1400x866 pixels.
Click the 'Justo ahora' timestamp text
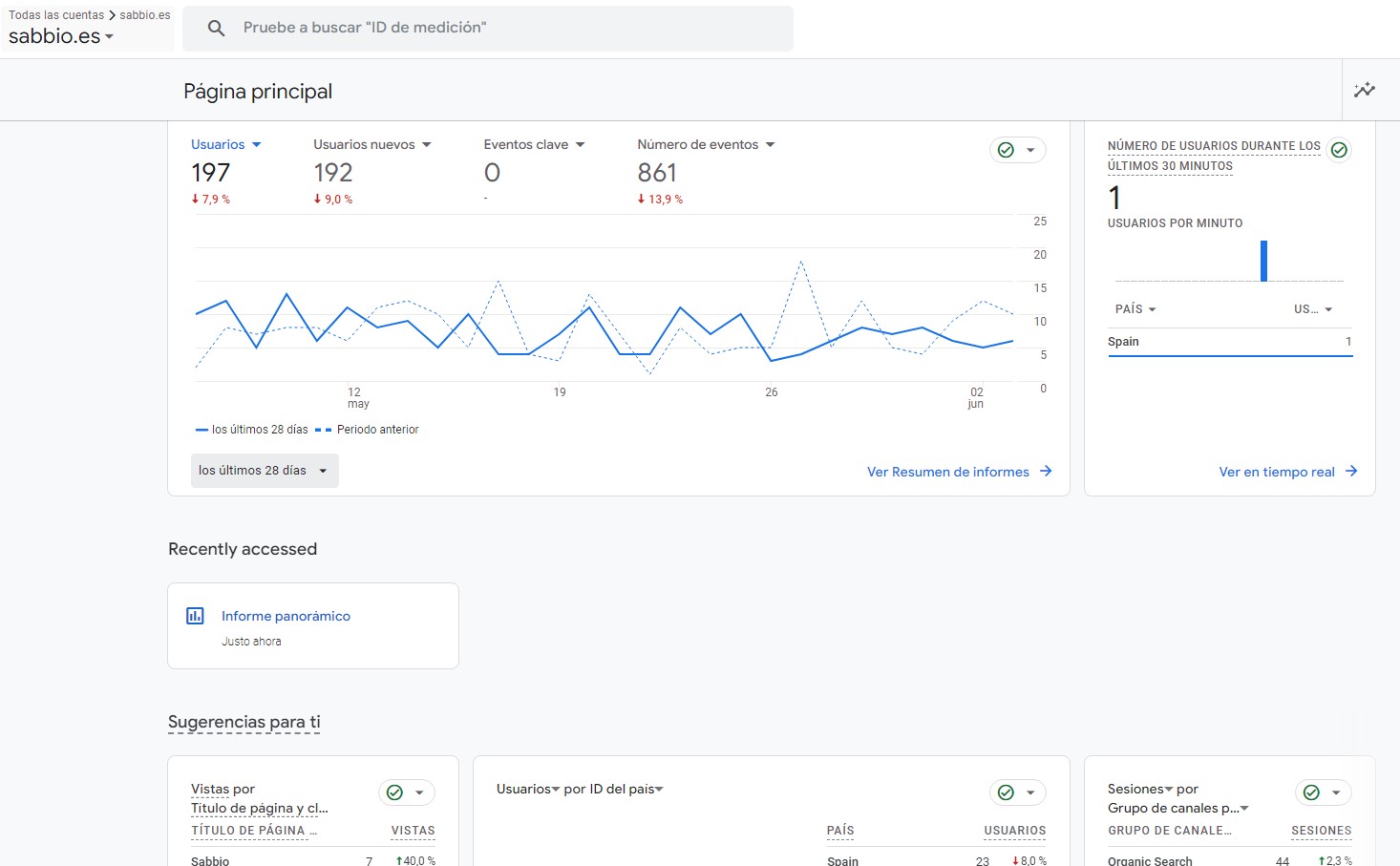click(x=251, y=642)
